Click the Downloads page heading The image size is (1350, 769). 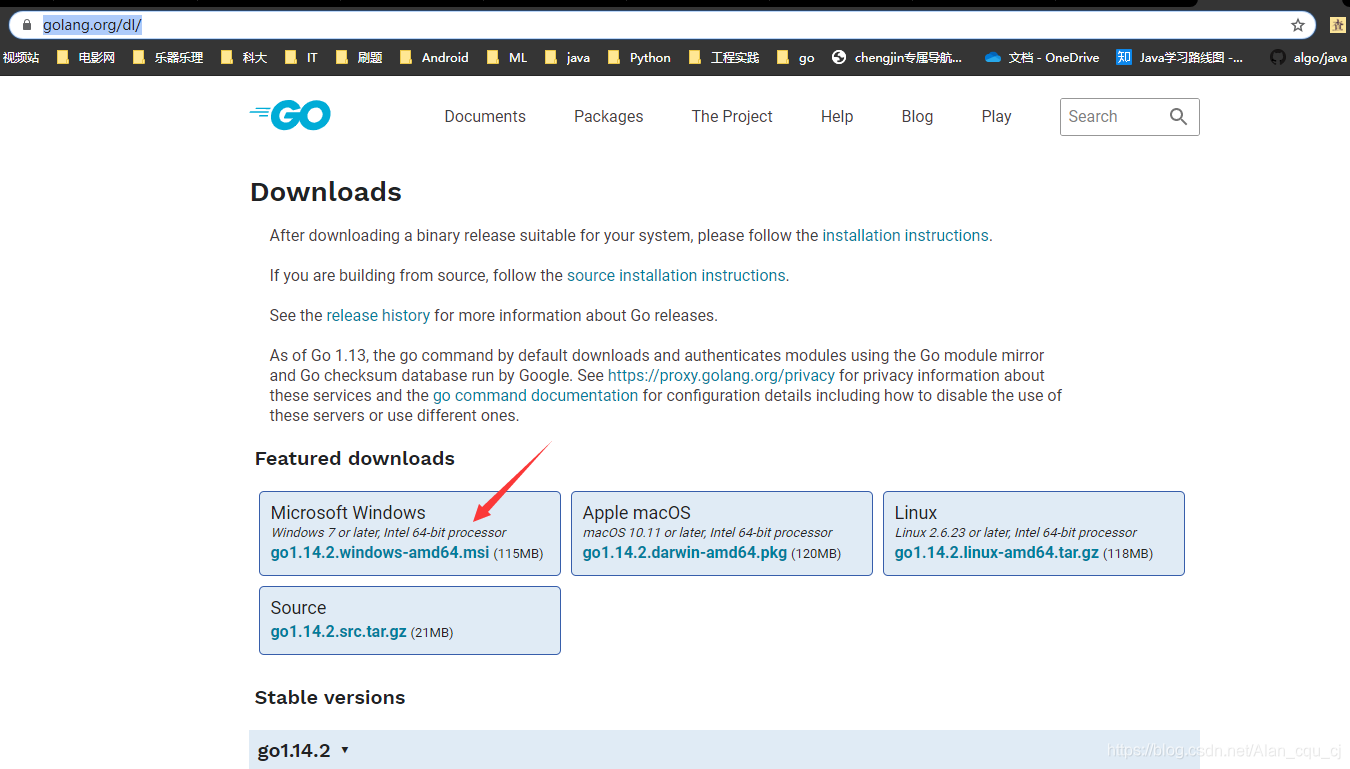(326, 192)
